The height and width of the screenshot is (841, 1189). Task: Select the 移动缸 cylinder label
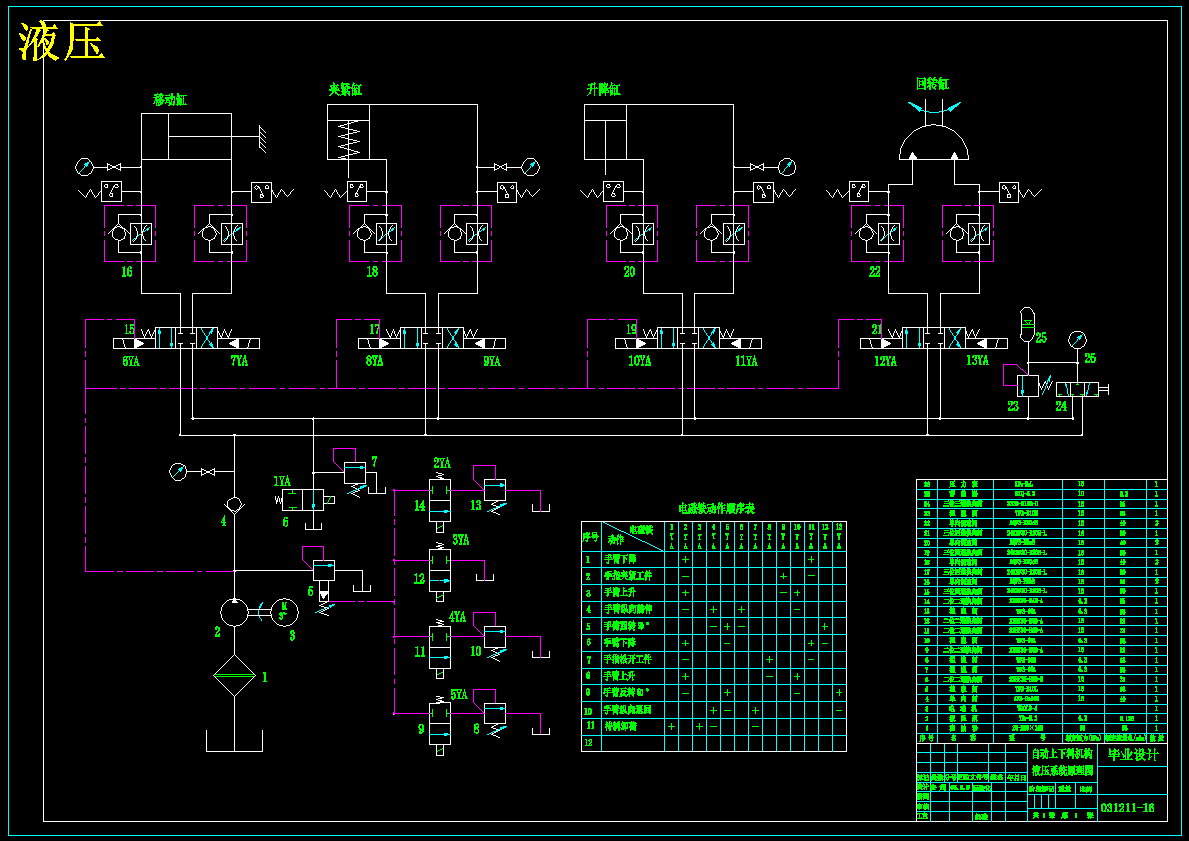[170, 99]
